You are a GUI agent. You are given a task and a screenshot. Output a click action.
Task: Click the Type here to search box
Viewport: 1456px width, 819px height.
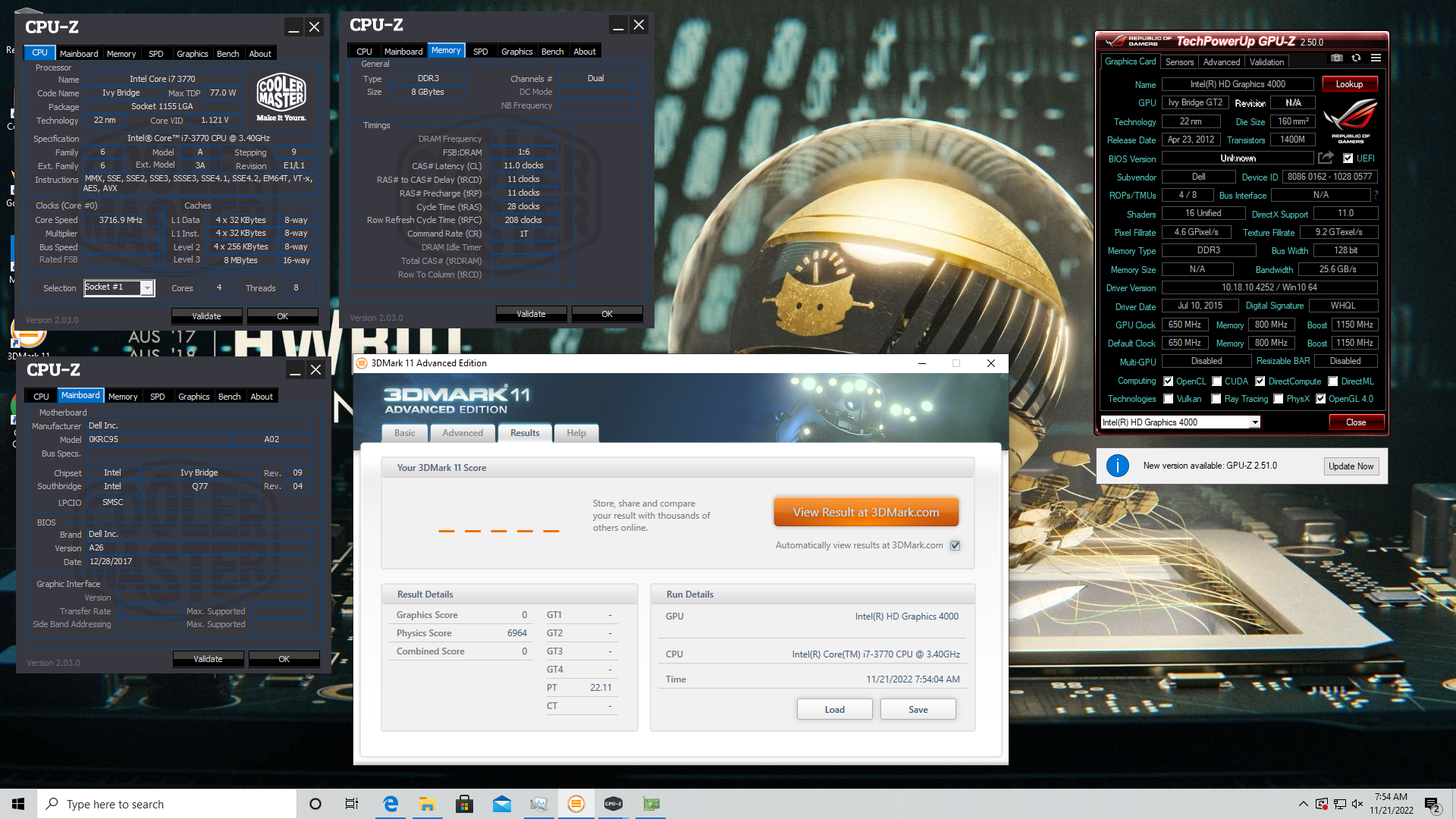point(167,804)
